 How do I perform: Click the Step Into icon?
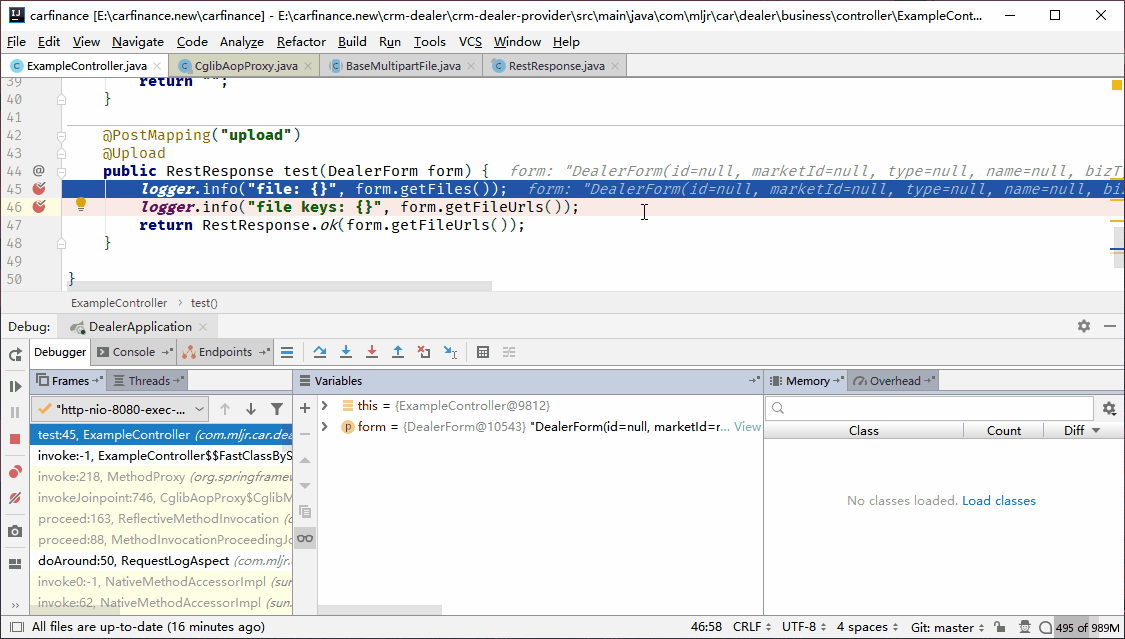(346, 352)
